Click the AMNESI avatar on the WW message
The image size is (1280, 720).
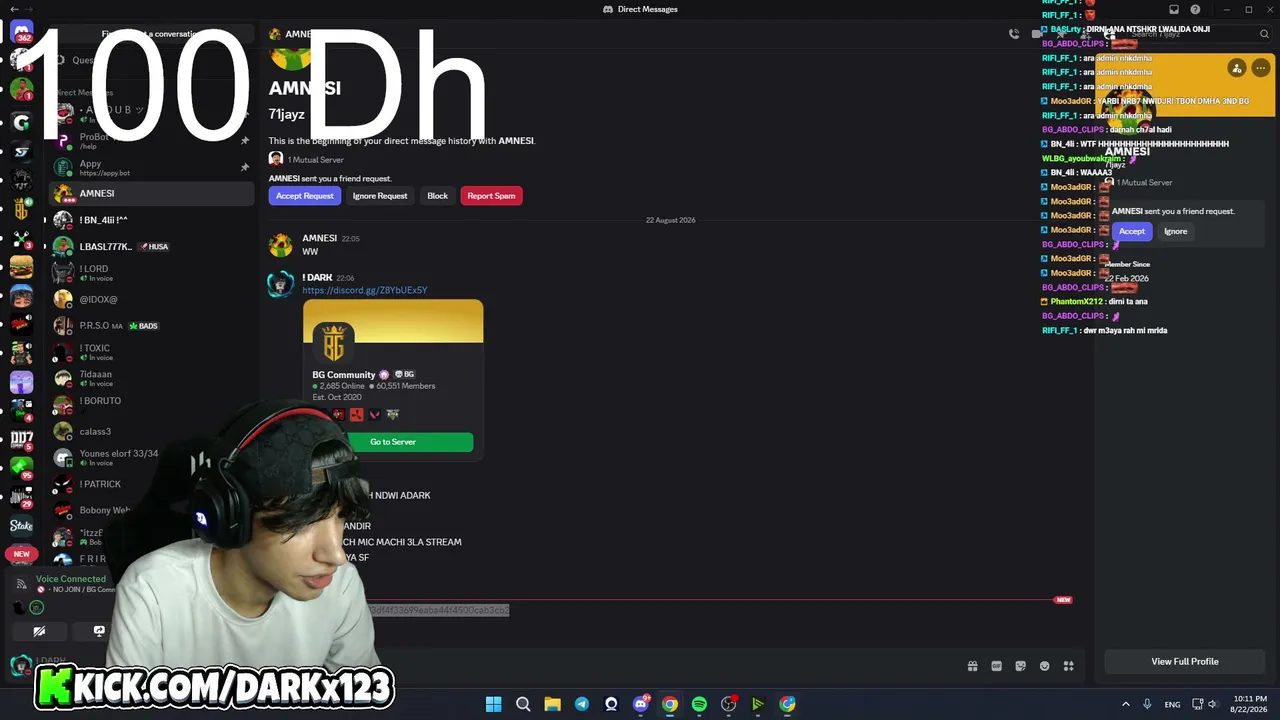pyautogui.click(x=281, y=245)
